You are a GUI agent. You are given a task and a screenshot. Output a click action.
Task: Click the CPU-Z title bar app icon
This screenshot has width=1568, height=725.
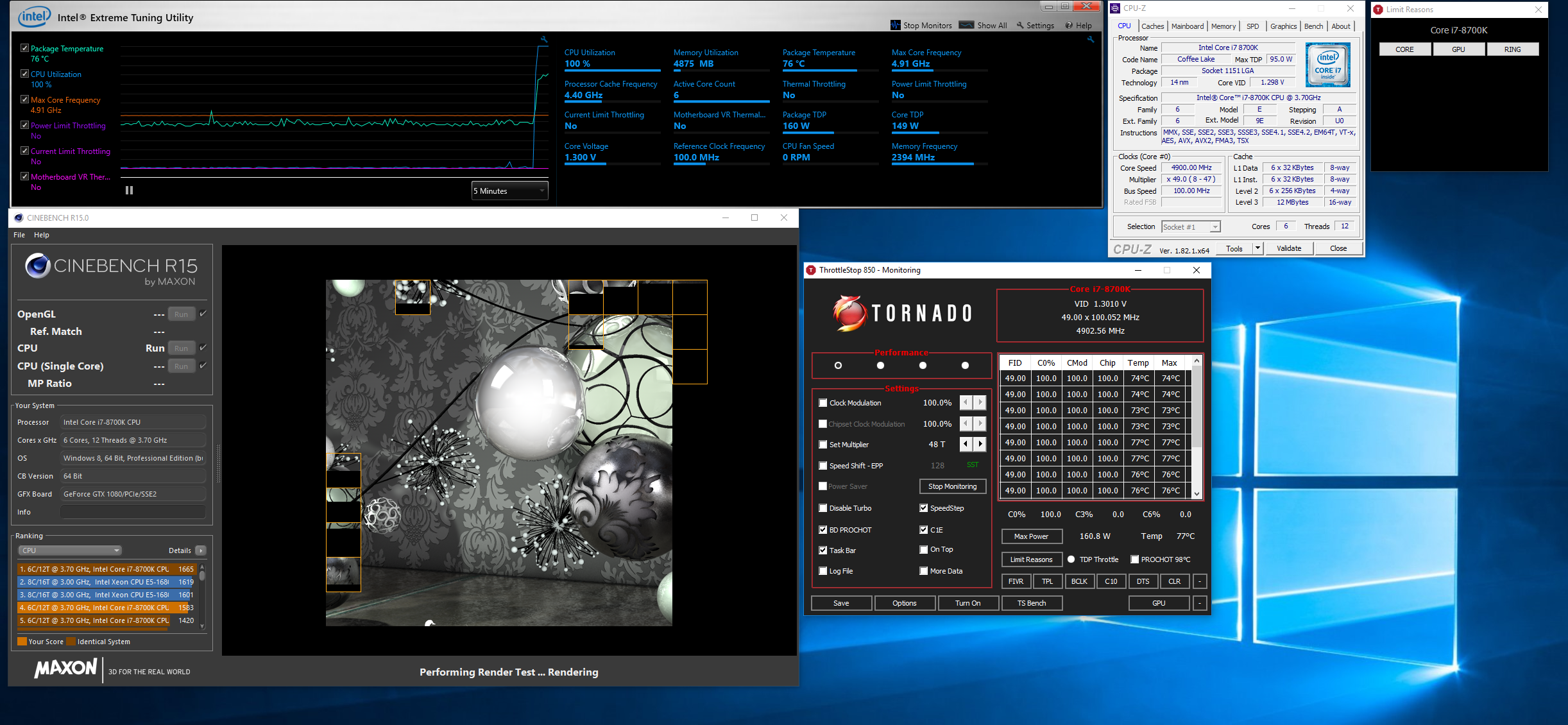[x=1116, y=8]
